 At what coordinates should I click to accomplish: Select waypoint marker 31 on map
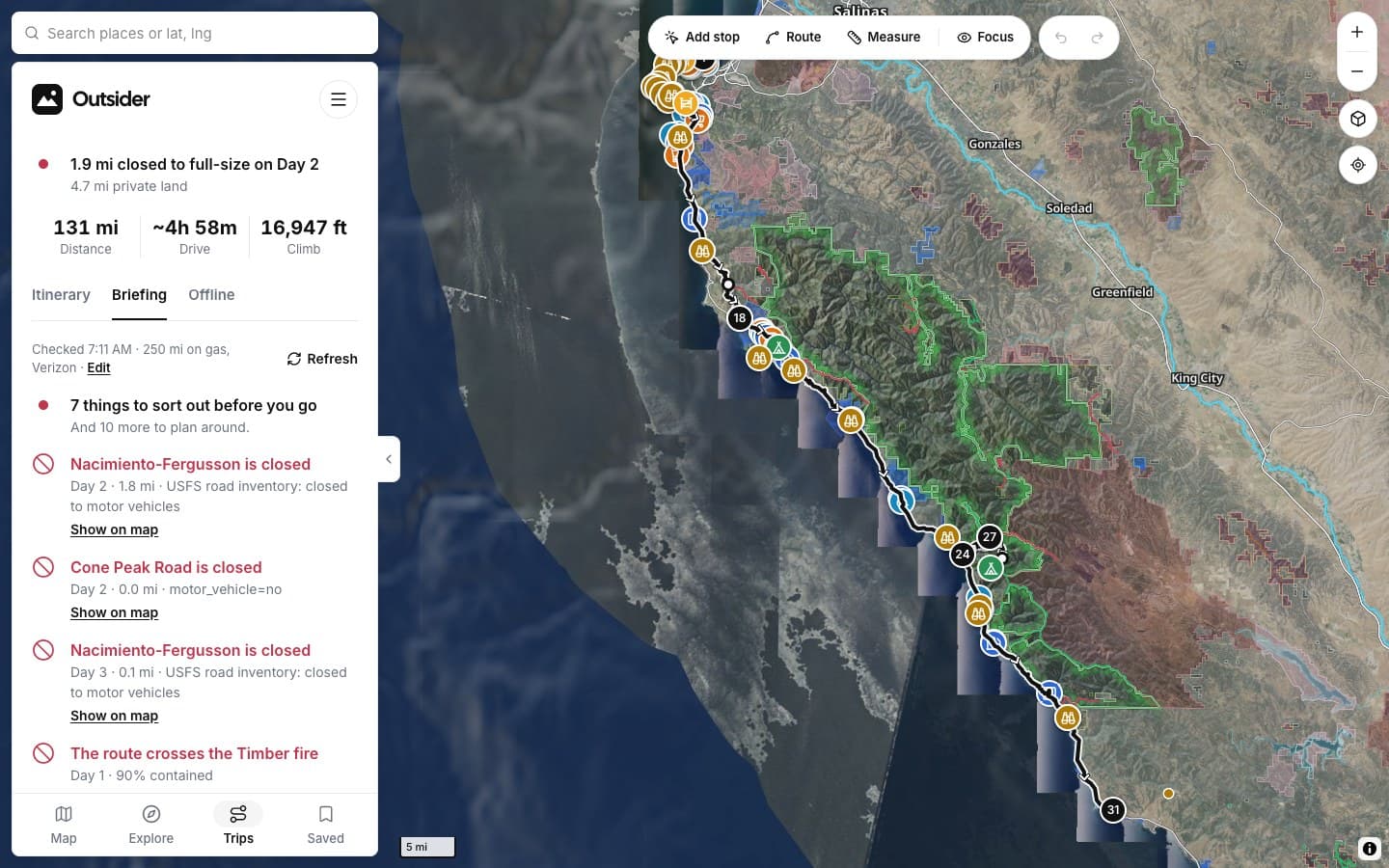coord(1113,810)
